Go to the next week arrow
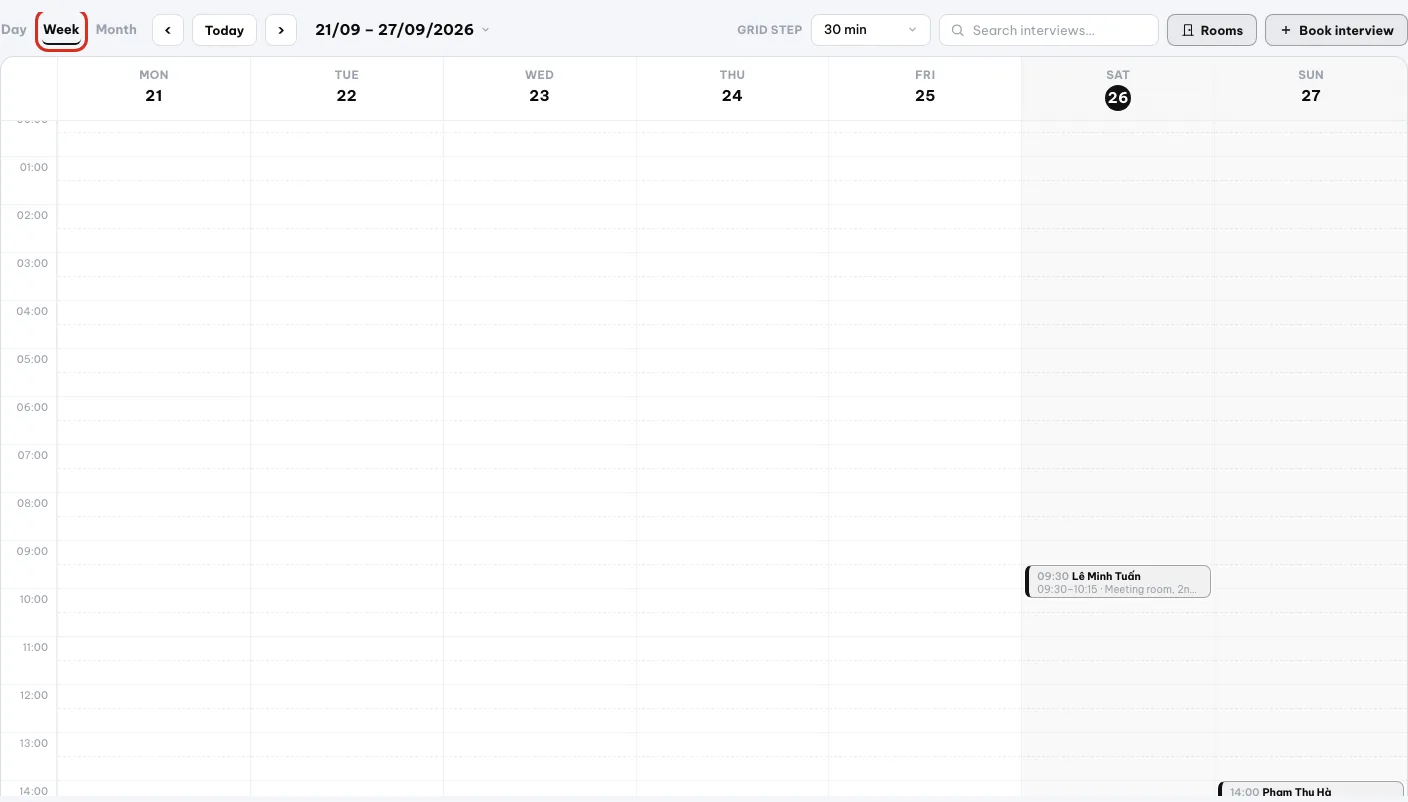Viewport: 1408px width, 802px height. [281, 30]
